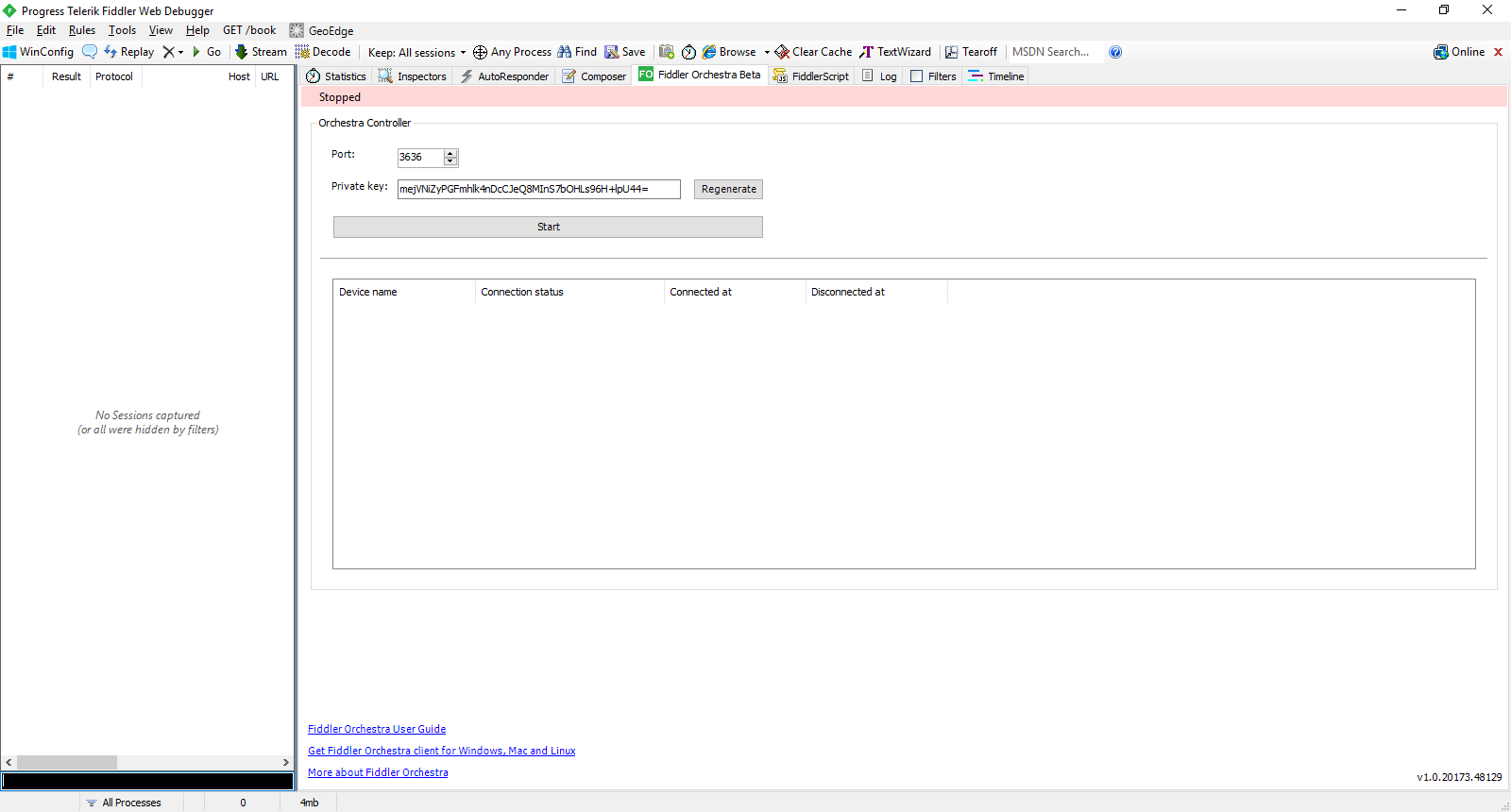This screenshot has height=812, width=1511.
Task: Open the Remove (X) dropdown arrow
Action: pyautogui.click(x=180, y=53)
